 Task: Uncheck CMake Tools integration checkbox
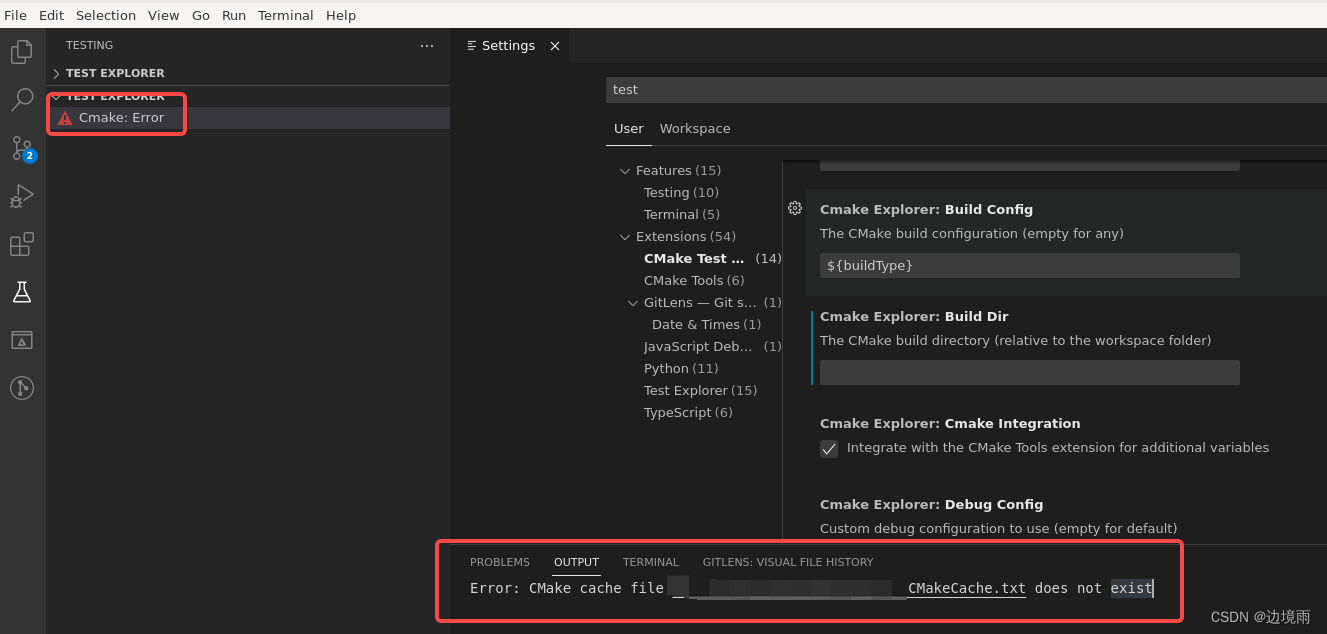click(829, 449)
